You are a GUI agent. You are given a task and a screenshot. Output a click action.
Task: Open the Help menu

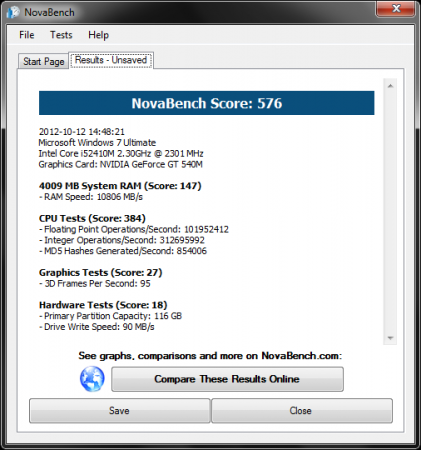click(x=98, y=35)
